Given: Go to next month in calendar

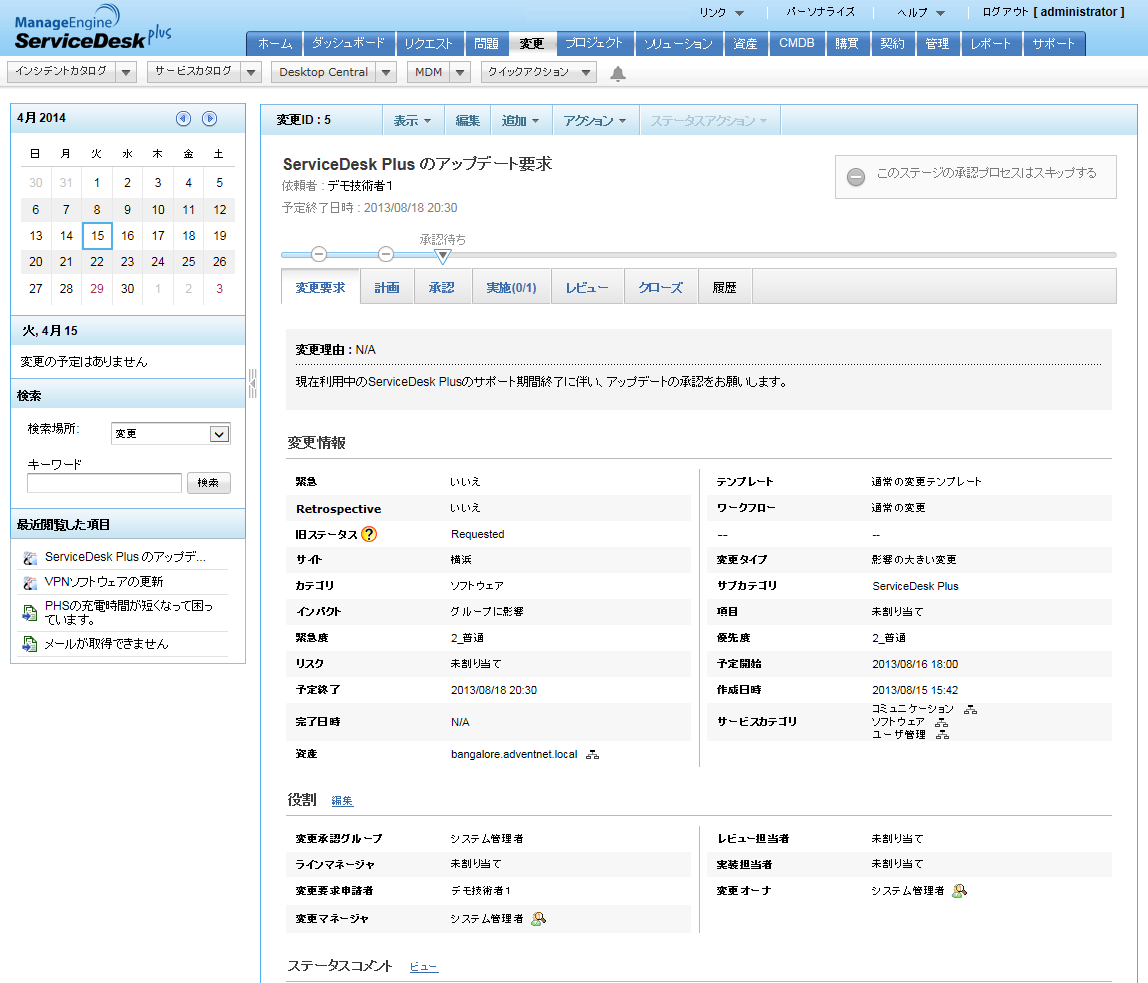Looking at the screenshot, I should [210, 118].
